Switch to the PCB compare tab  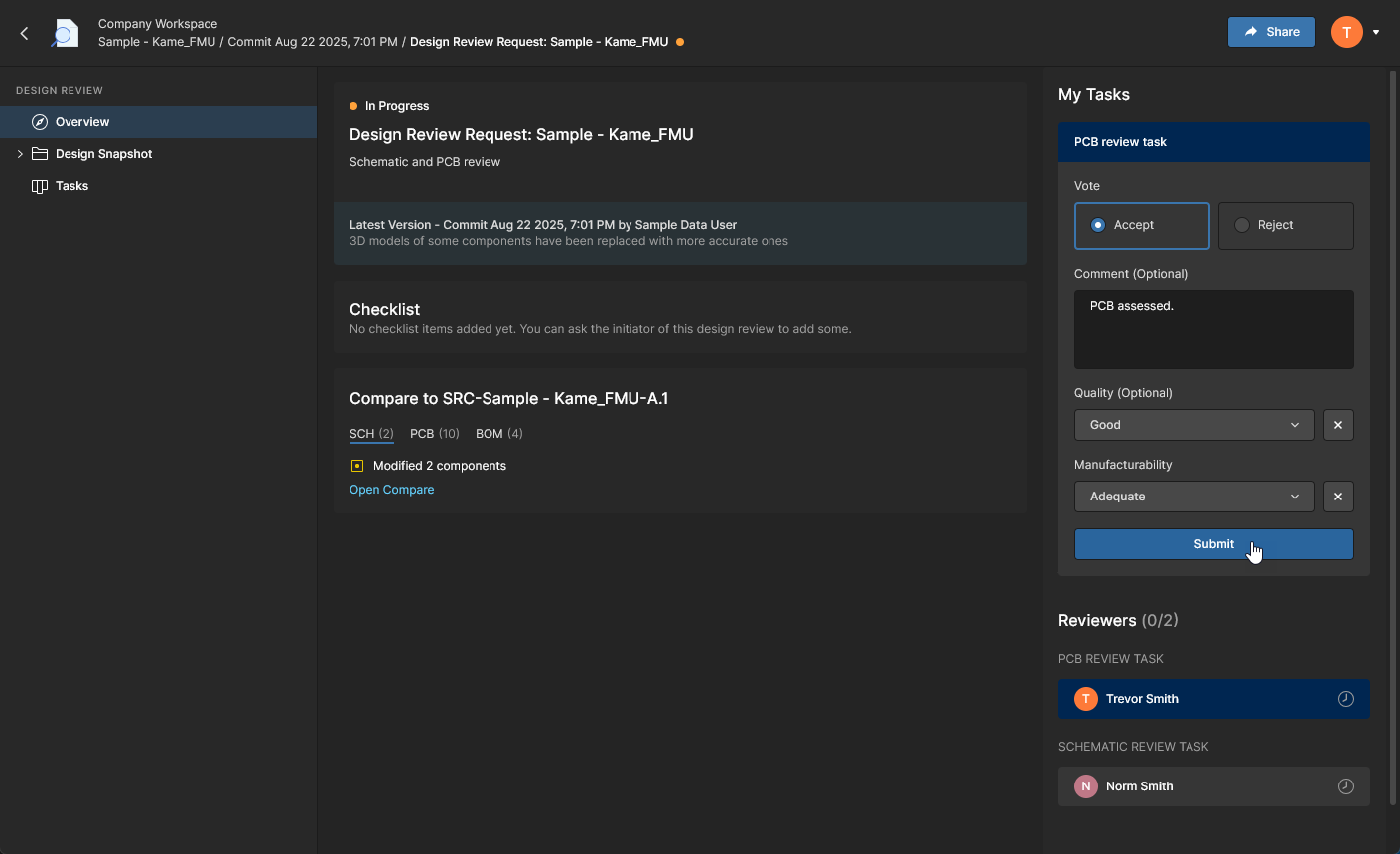pyautogui.click(x=434, y=434)
